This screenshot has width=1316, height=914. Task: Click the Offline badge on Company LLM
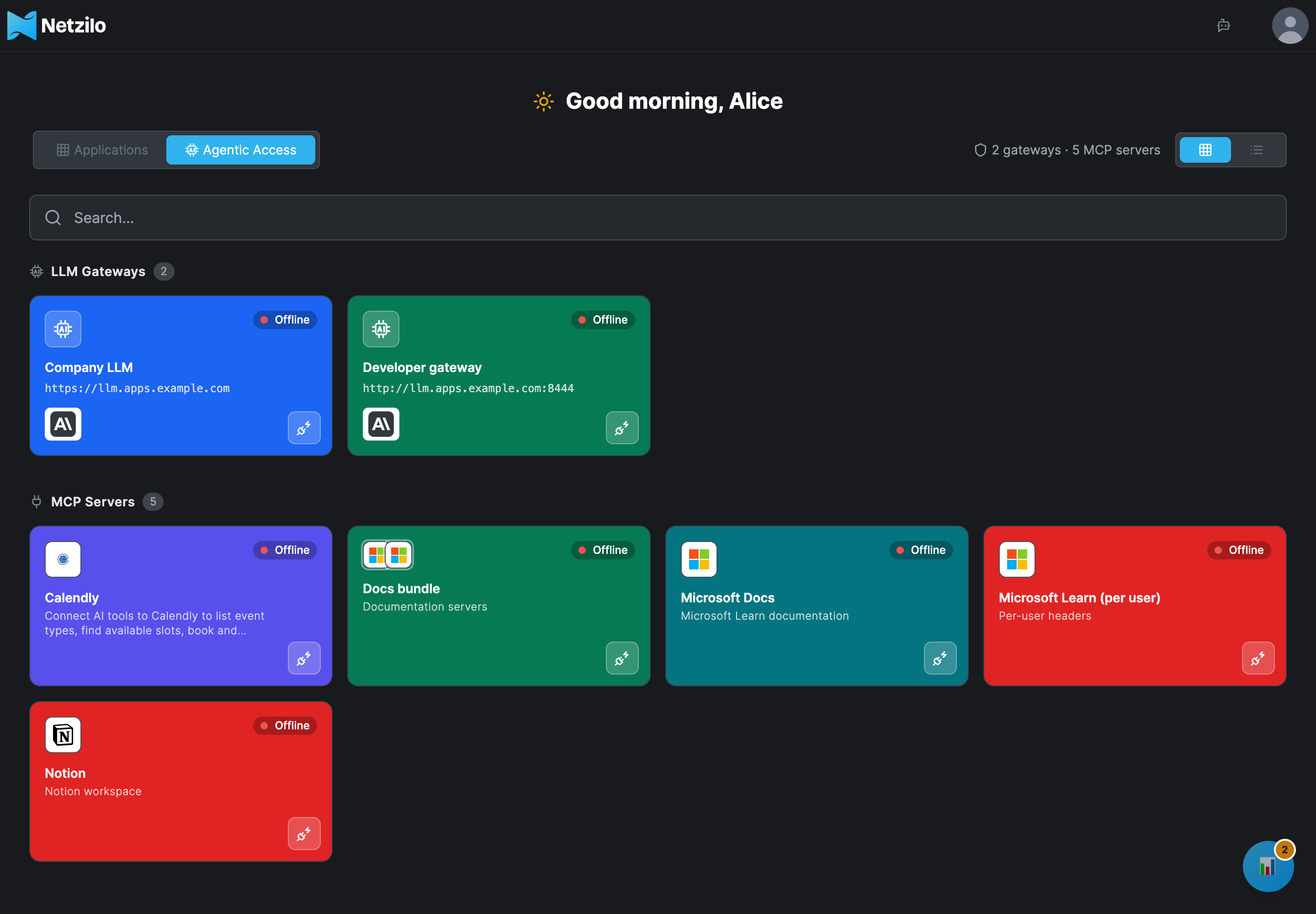(285, 320)
